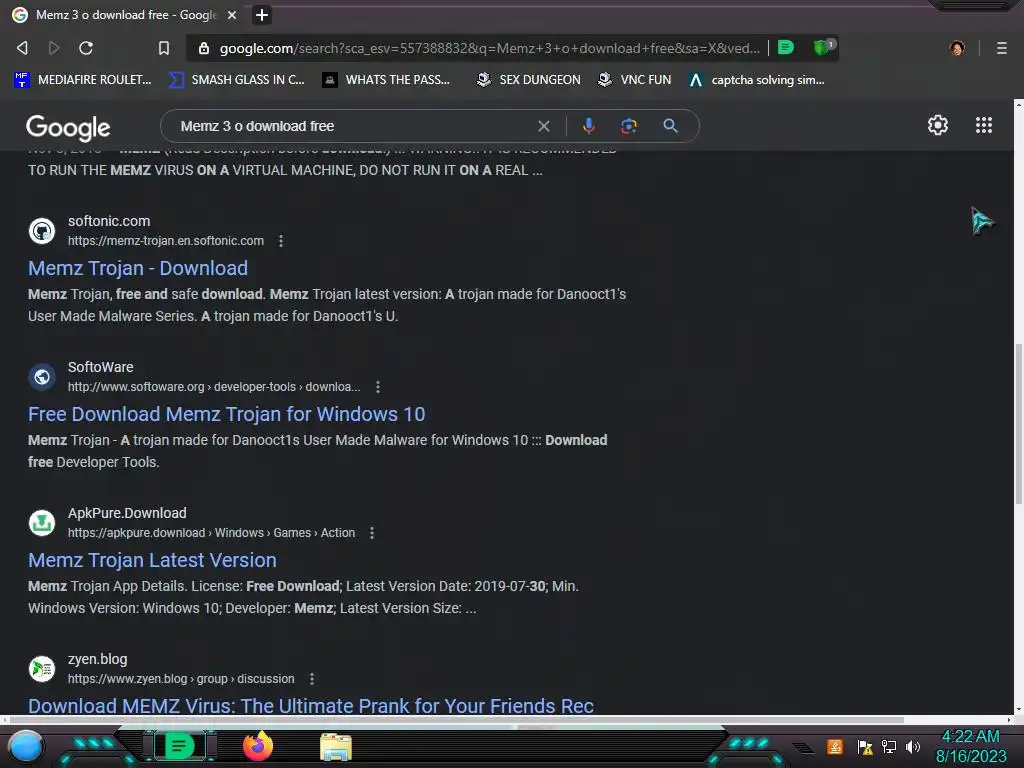Open the browser profile avatar
This screenshot has width=1024, height=768.
[957, 48]
